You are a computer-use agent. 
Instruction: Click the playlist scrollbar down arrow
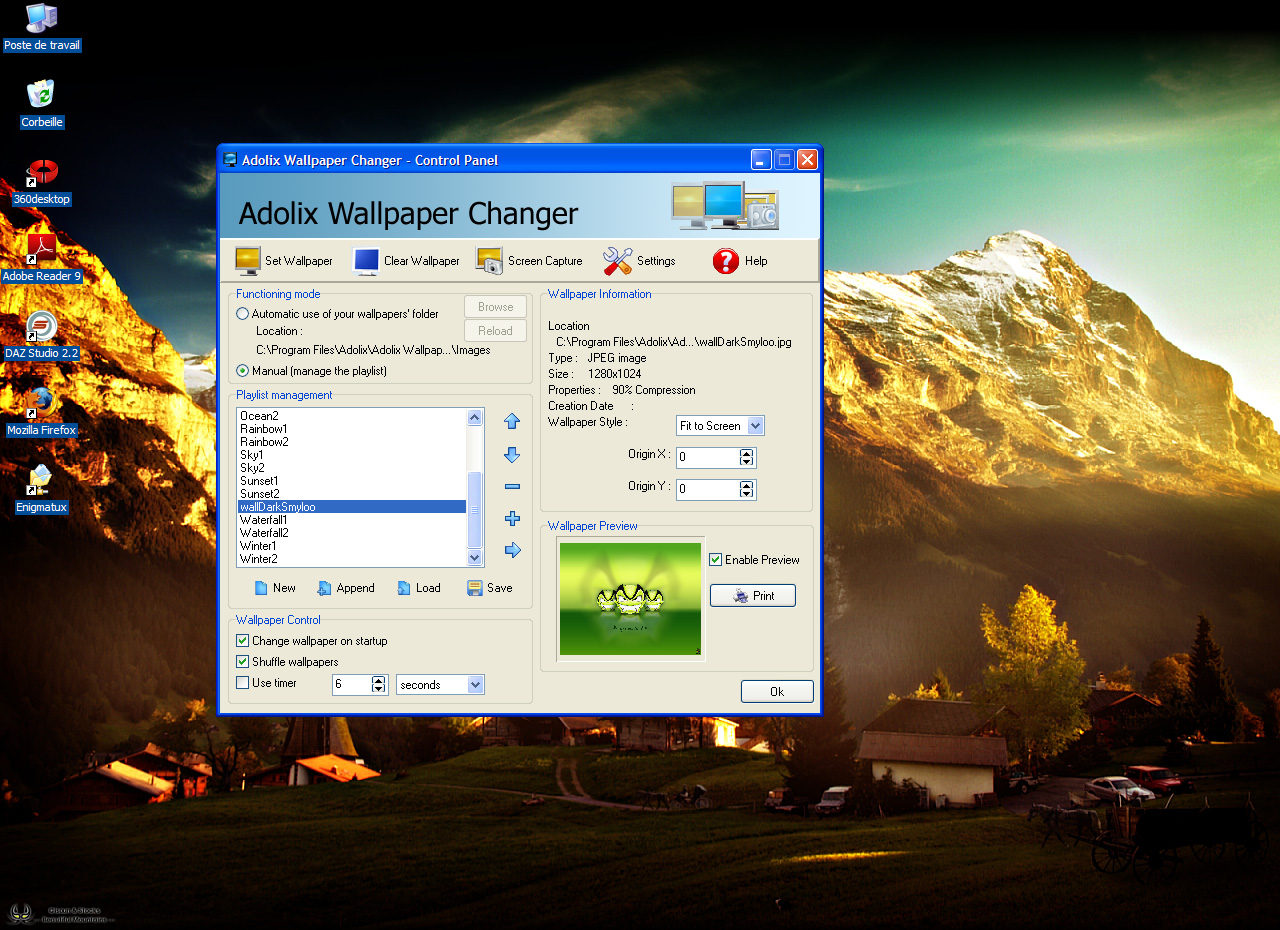tap(475, 558)
